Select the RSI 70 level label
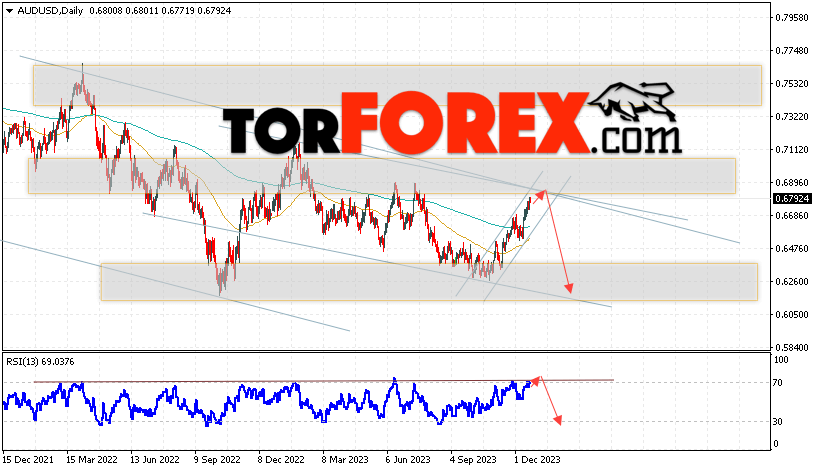The height and width of the screenshot is (471, 816). pyautogui.click(x=777, y=383)
